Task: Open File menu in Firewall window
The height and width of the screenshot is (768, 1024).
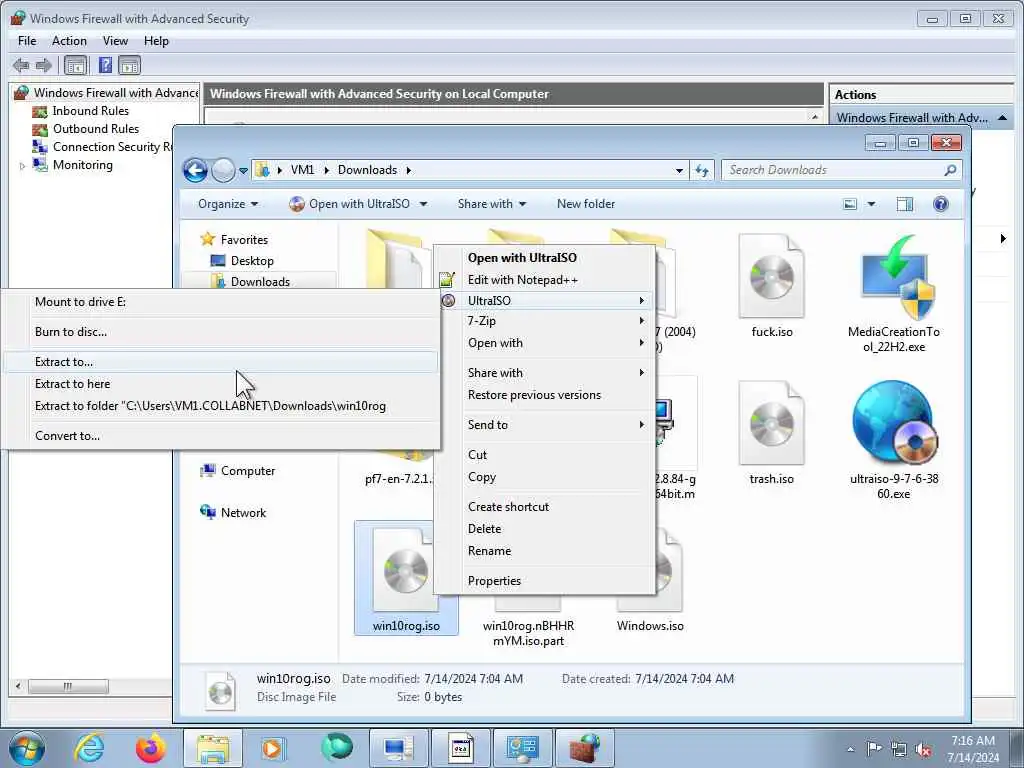Action: point(27,40)
